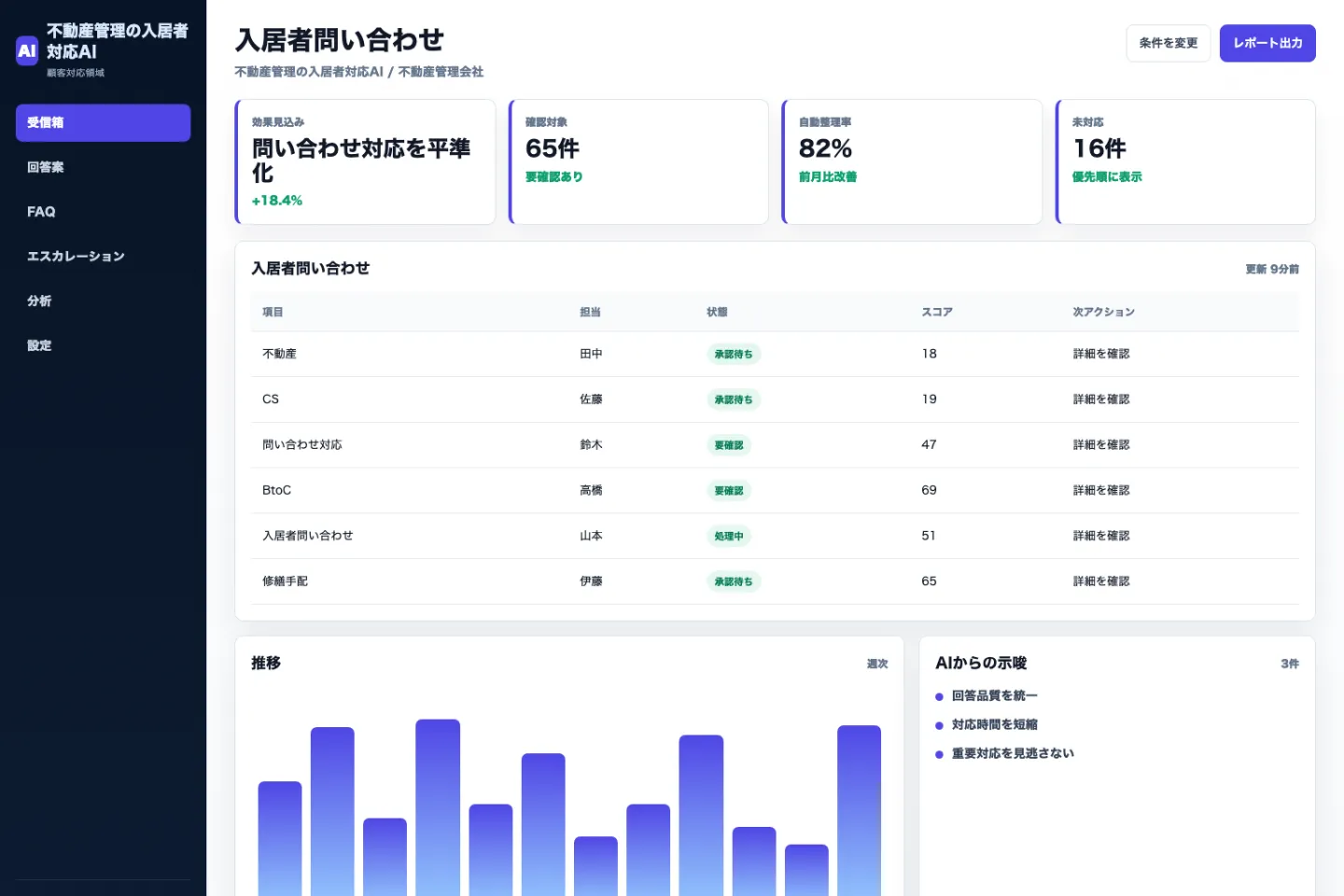Open the 未対応 16件 card
Viewport: 1344px width, 896px height.
point(1185,161)
